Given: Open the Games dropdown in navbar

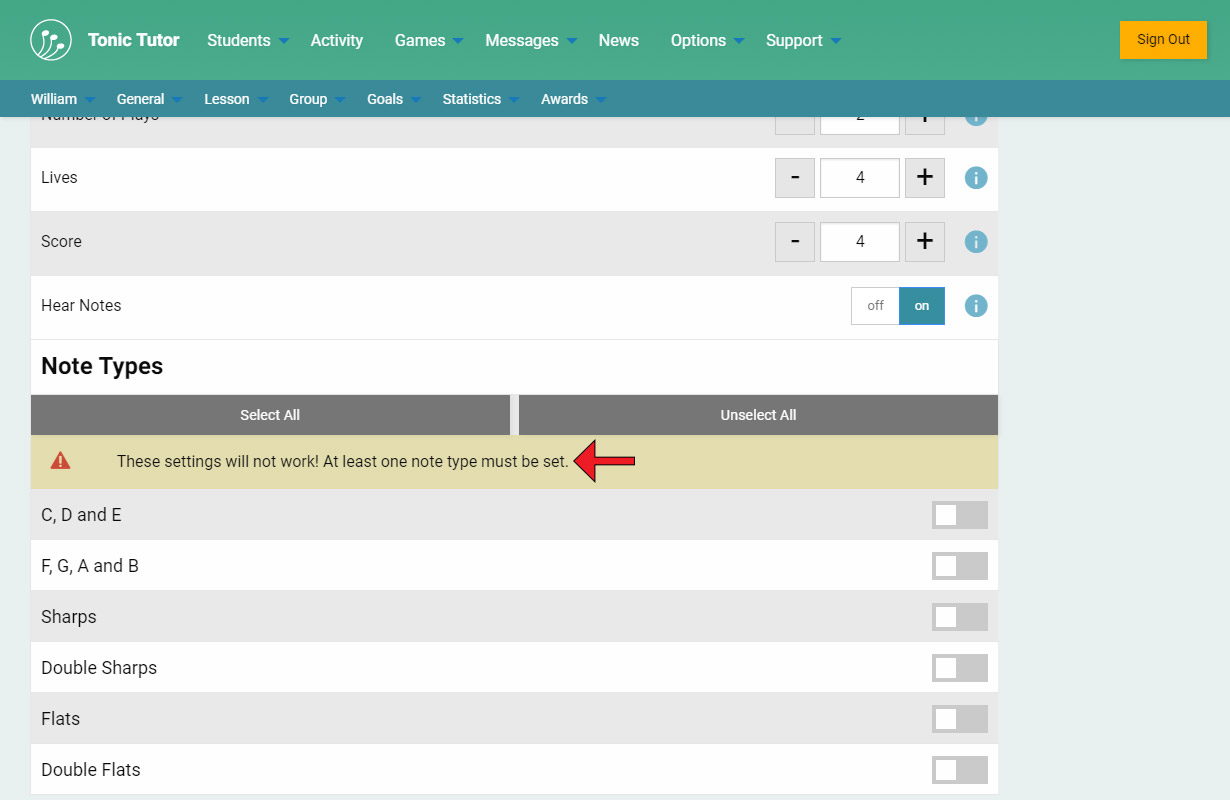Looking at the screenshot, I should point(428,40).
